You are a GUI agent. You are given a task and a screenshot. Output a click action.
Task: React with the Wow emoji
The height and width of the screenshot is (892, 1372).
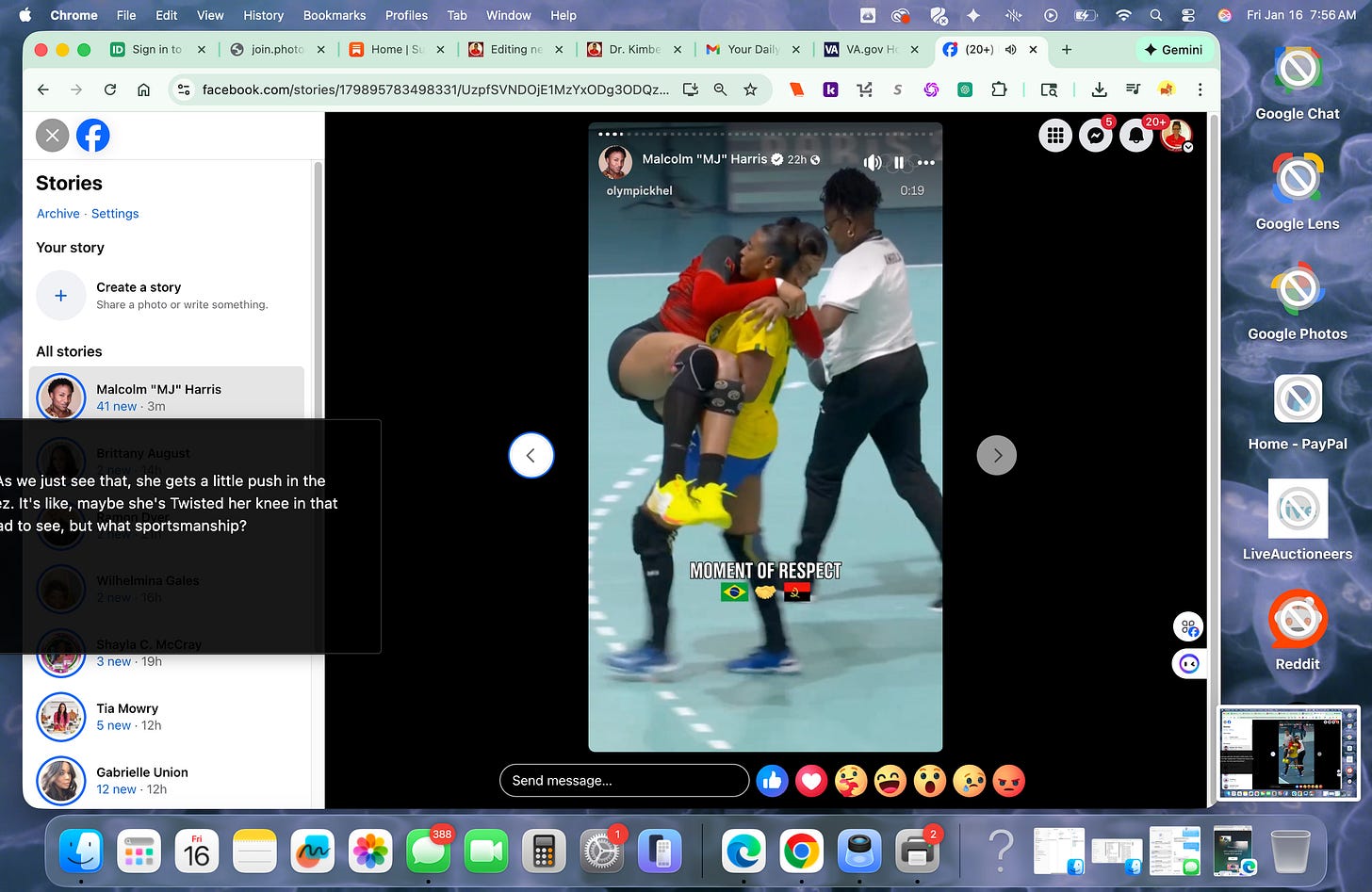coord(930,781)
